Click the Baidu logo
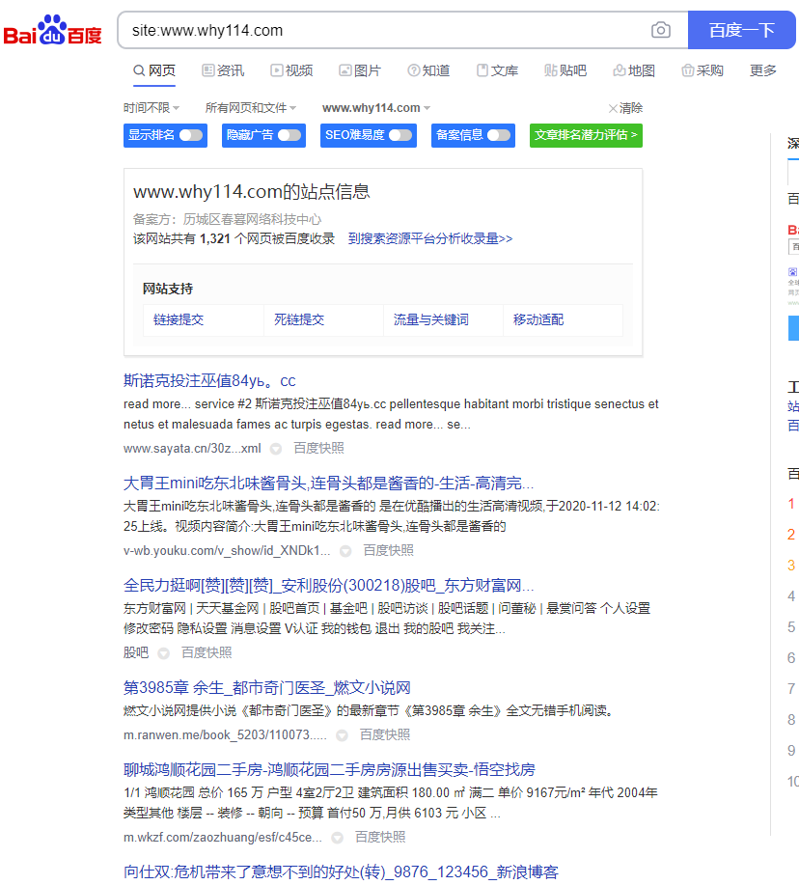799x885 pixels. click(x=53, y=32)
